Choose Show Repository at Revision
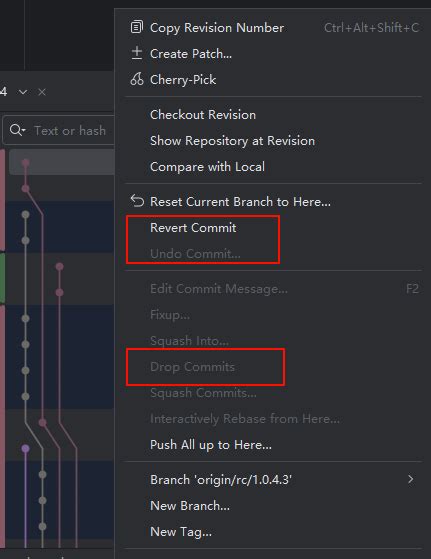 [x=232, y=141]
